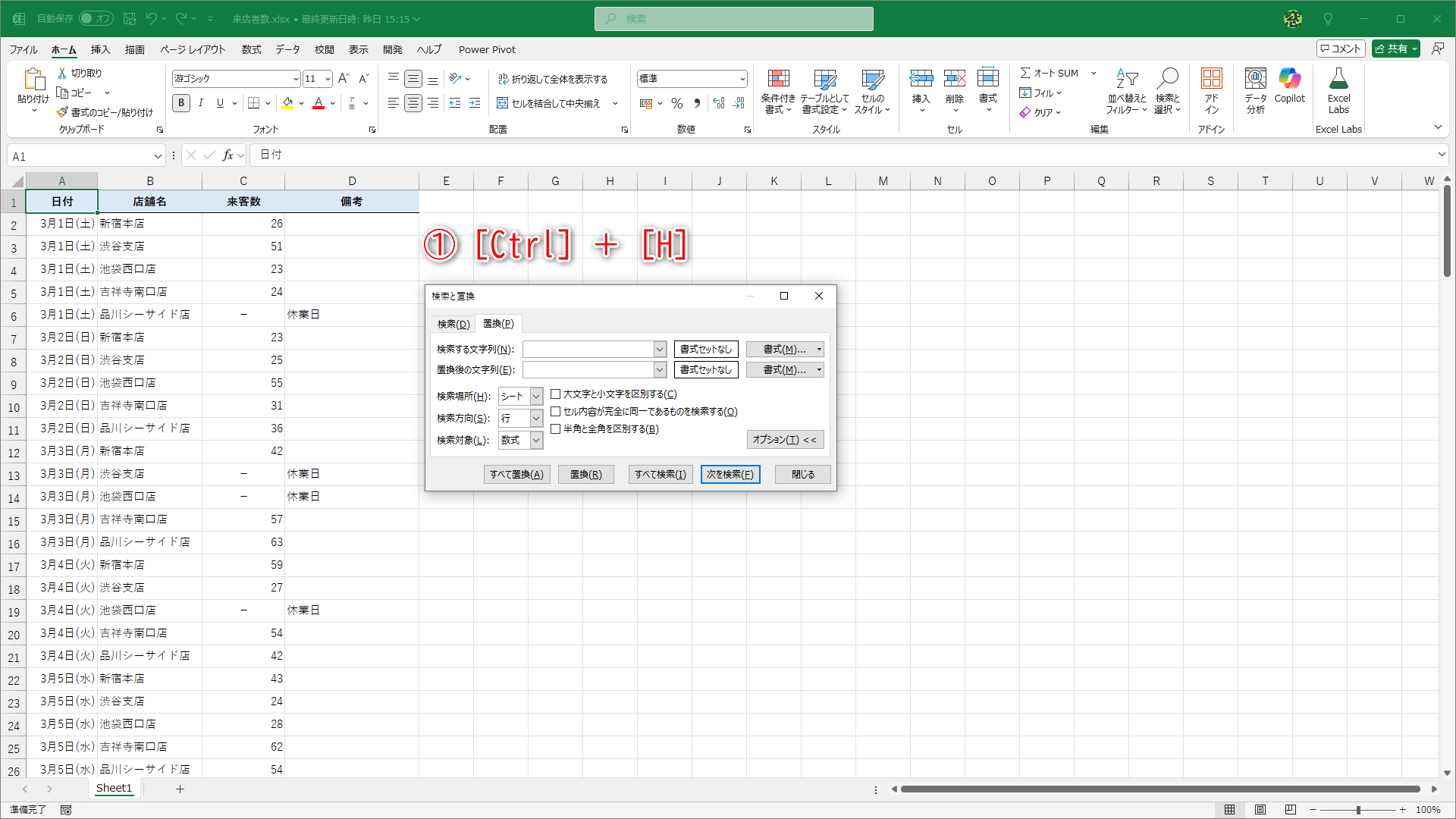Screen dimensions: 1456x819
Task: Switch to the Find tab in dialog
Action: (453, 324)
